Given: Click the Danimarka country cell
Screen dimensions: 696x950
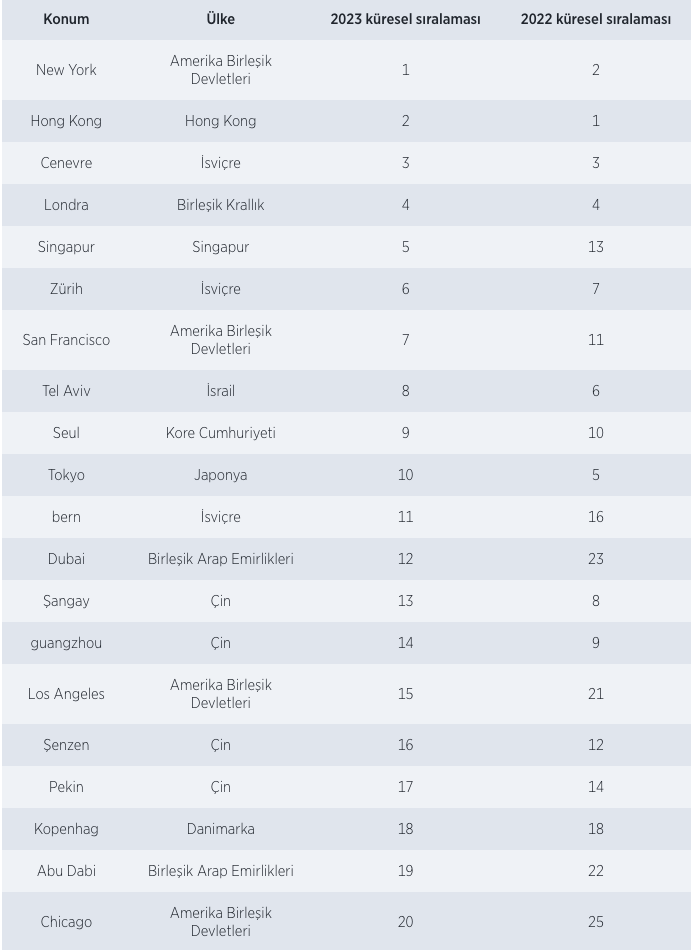Looking at the screenshot, I should pyautogui.click(x=220, y=829).
